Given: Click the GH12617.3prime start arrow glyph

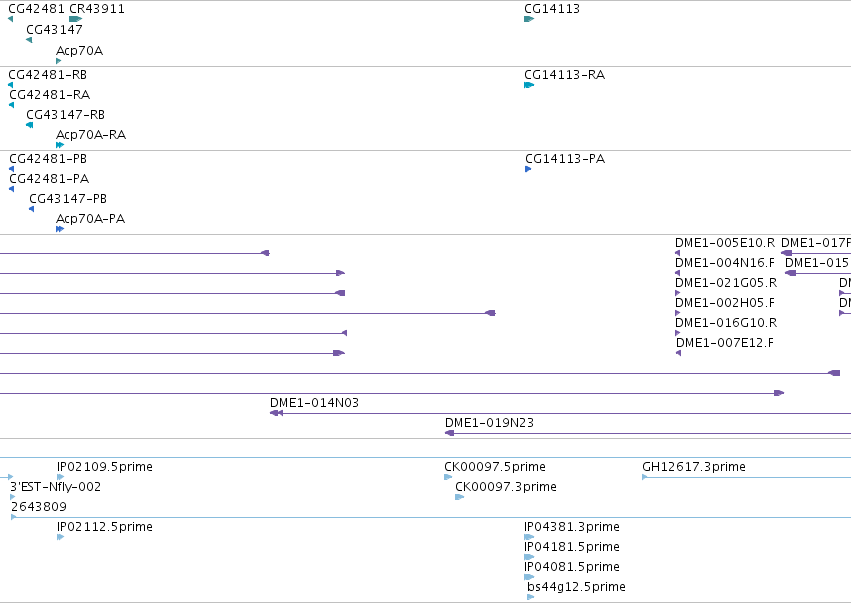Looking at the screenshot, I should (x=645, y=478).
